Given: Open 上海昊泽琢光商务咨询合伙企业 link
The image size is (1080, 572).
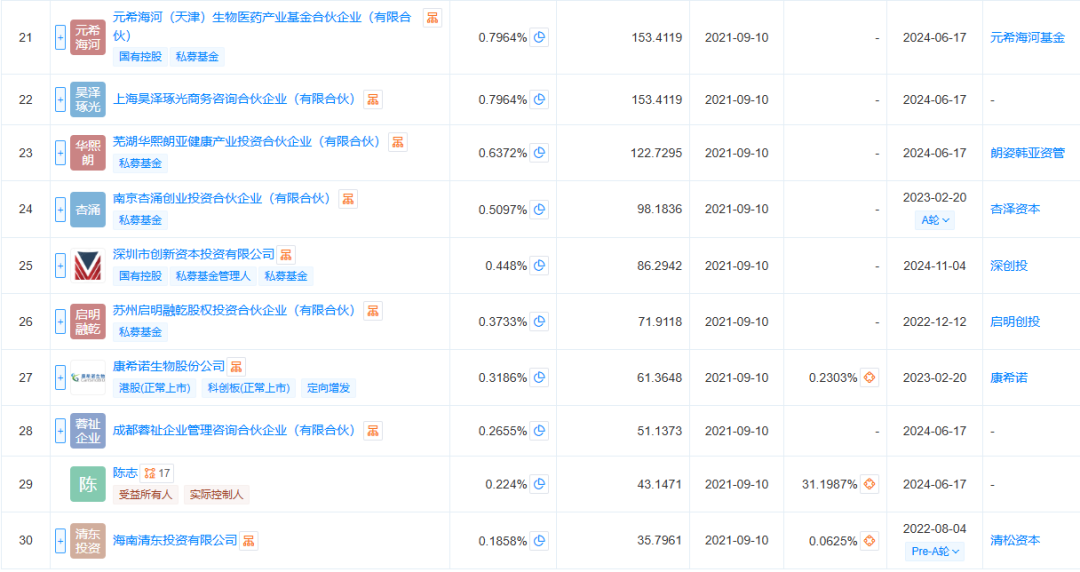Looking at the screenshot, I should click(x=234, y=99).
